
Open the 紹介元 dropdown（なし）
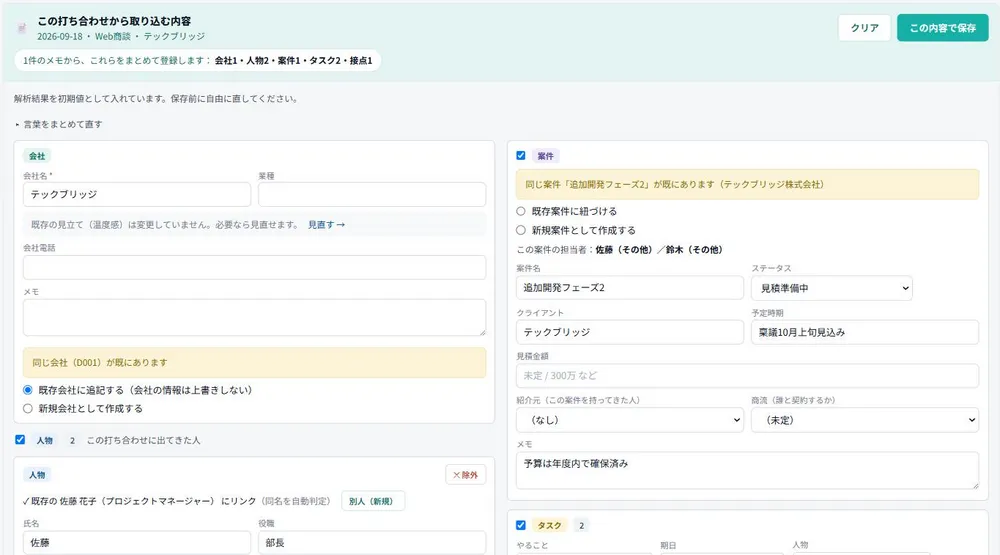pos(629,420)
